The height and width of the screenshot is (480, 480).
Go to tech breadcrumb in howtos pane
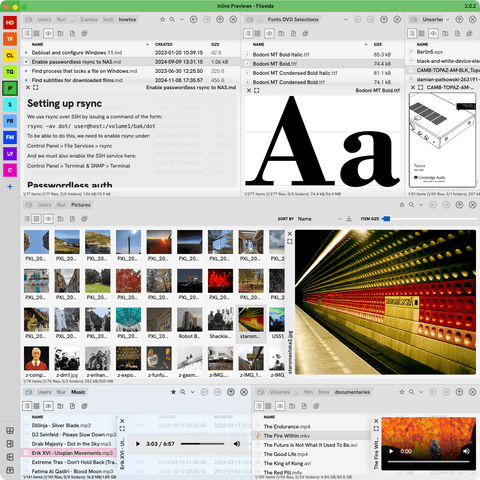108,19
